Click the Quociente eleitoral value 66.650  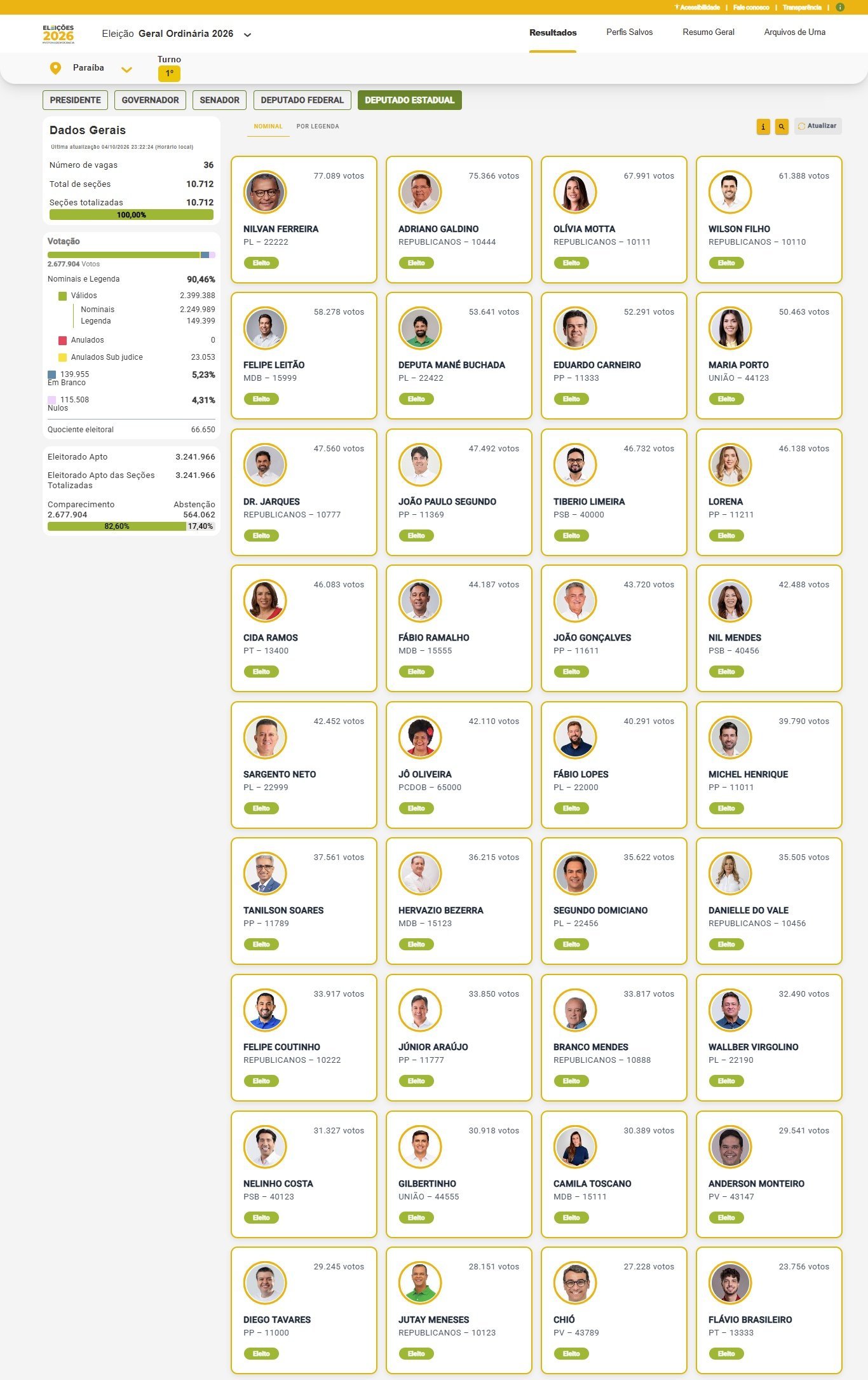tap(203, 430)
